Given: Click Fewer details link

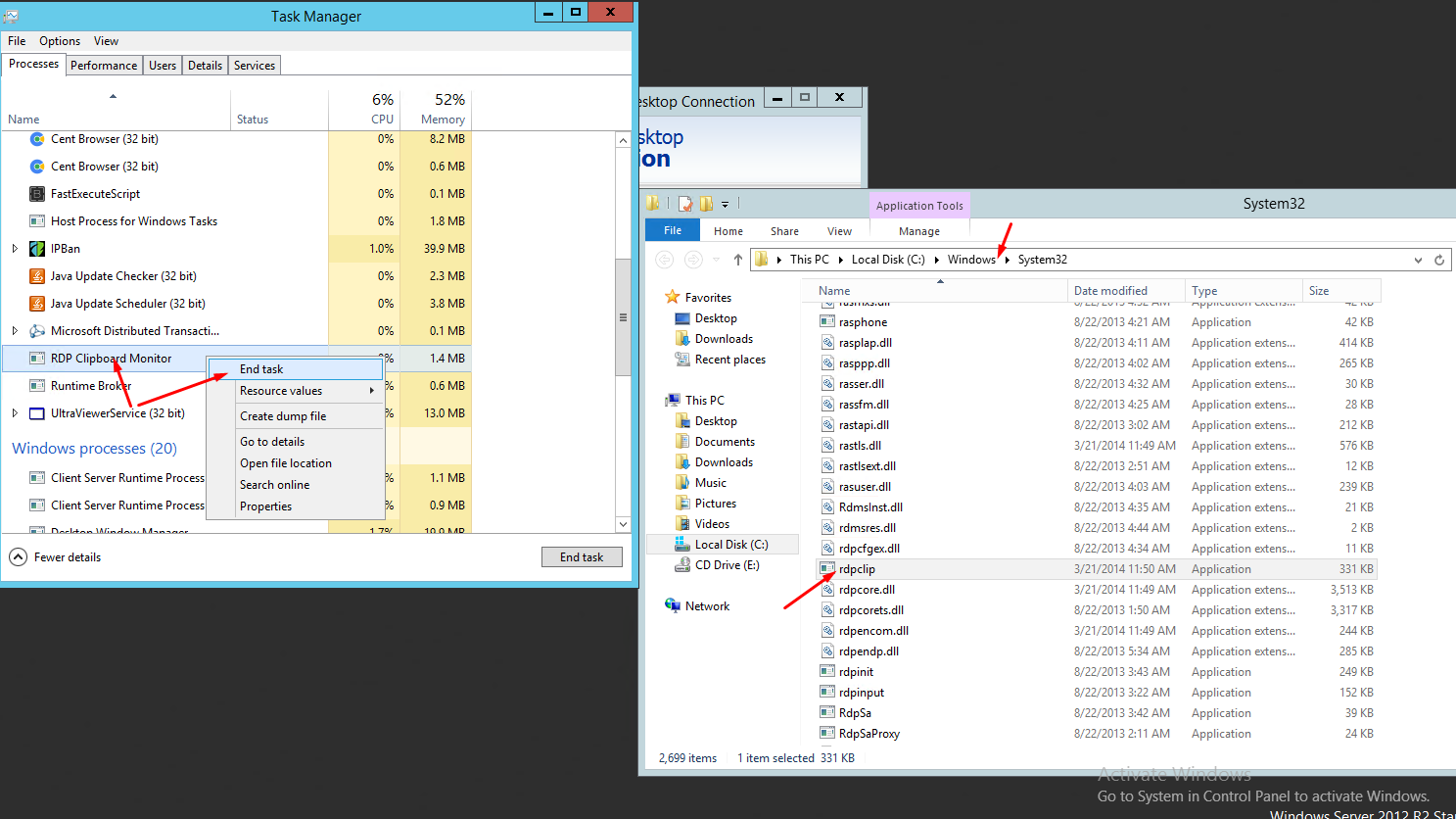Looking at the screenshot, I should tap(68, 557).
